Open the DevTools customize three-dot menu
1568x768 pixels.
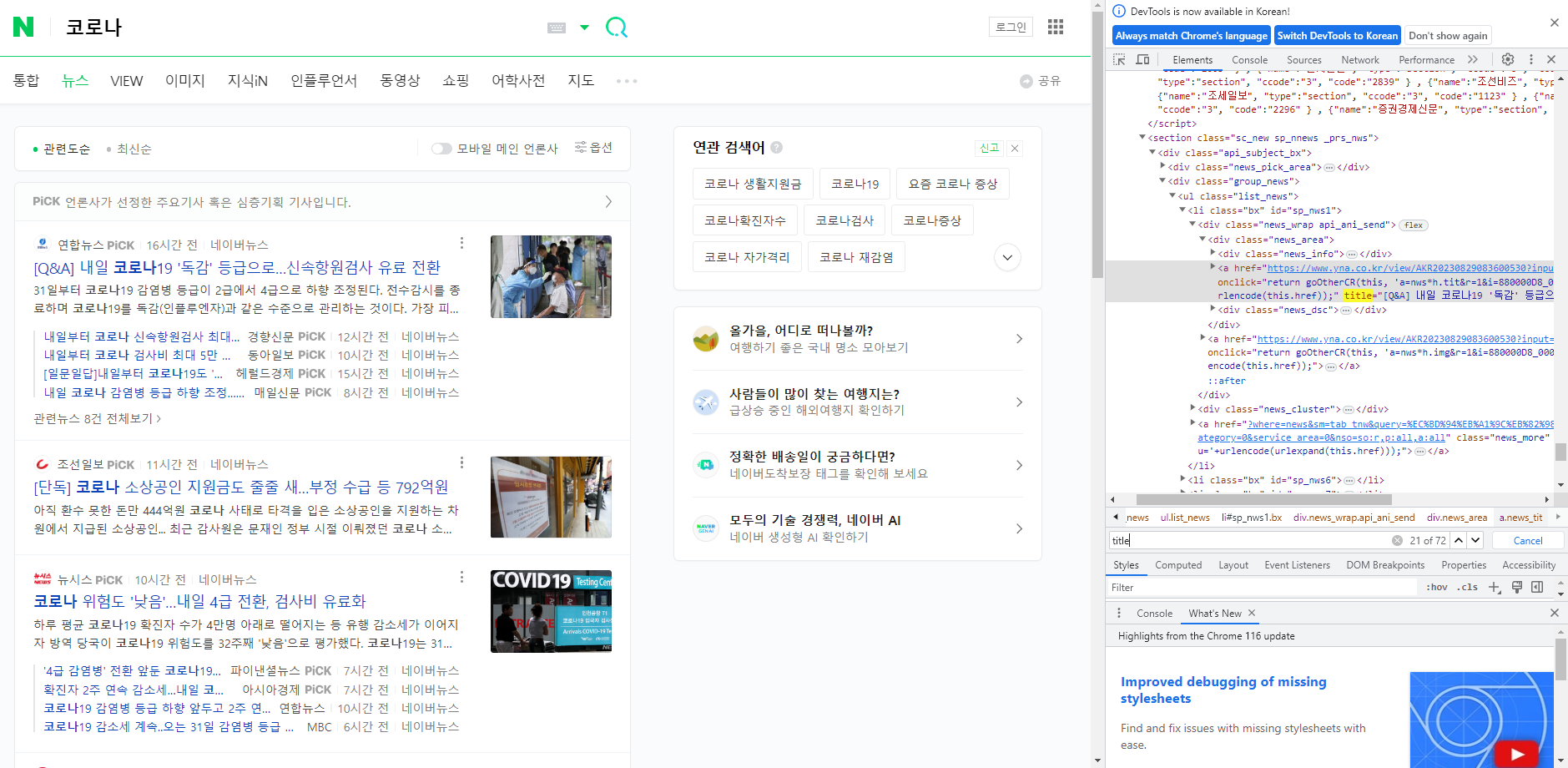pyautogui.click(x=1530, y=59)
